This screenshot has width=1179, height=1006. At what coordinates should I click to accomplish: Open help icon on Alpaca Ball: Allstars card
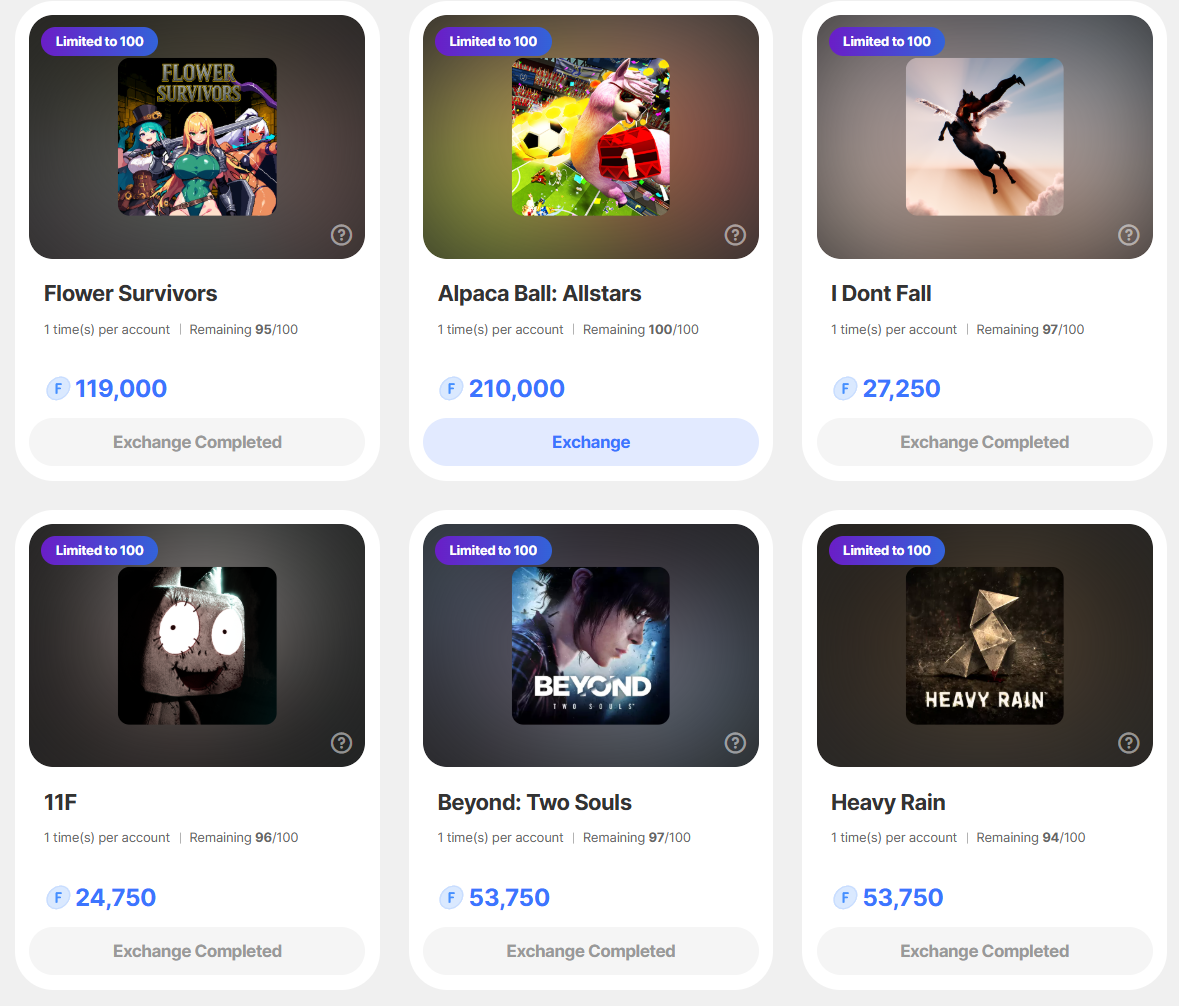pos(735,235)
